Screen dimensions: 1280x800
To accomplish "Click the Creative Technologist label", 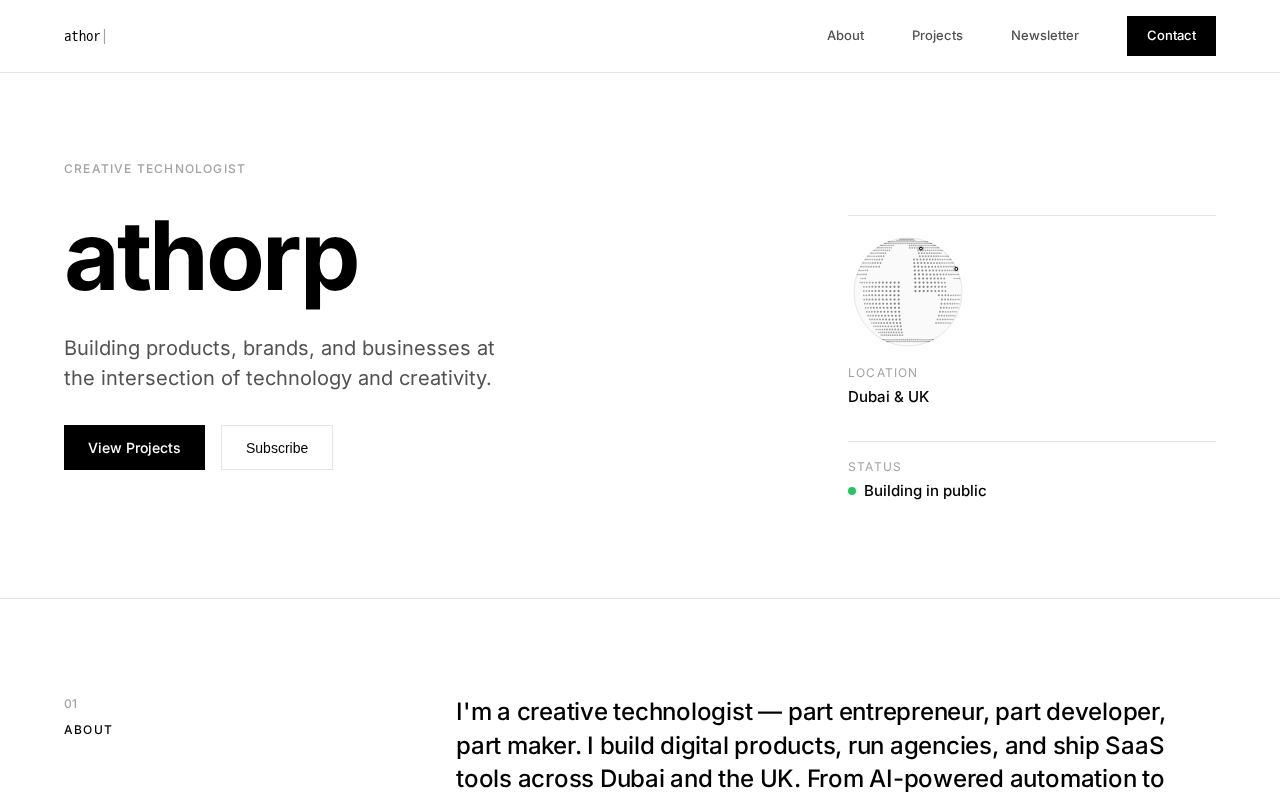I will (155, 169).
